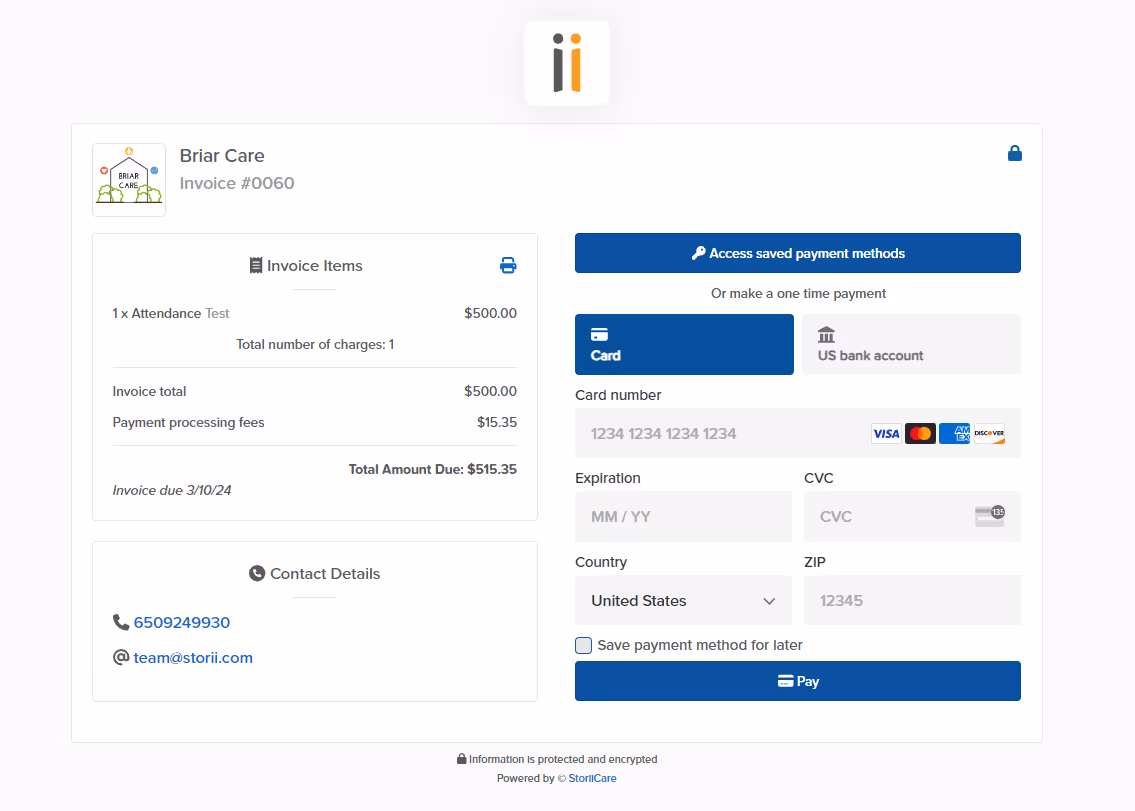Click the Expiration MM / YY field
The width and height of the screenshot is (1135, 811).
[x=683, y=516]
